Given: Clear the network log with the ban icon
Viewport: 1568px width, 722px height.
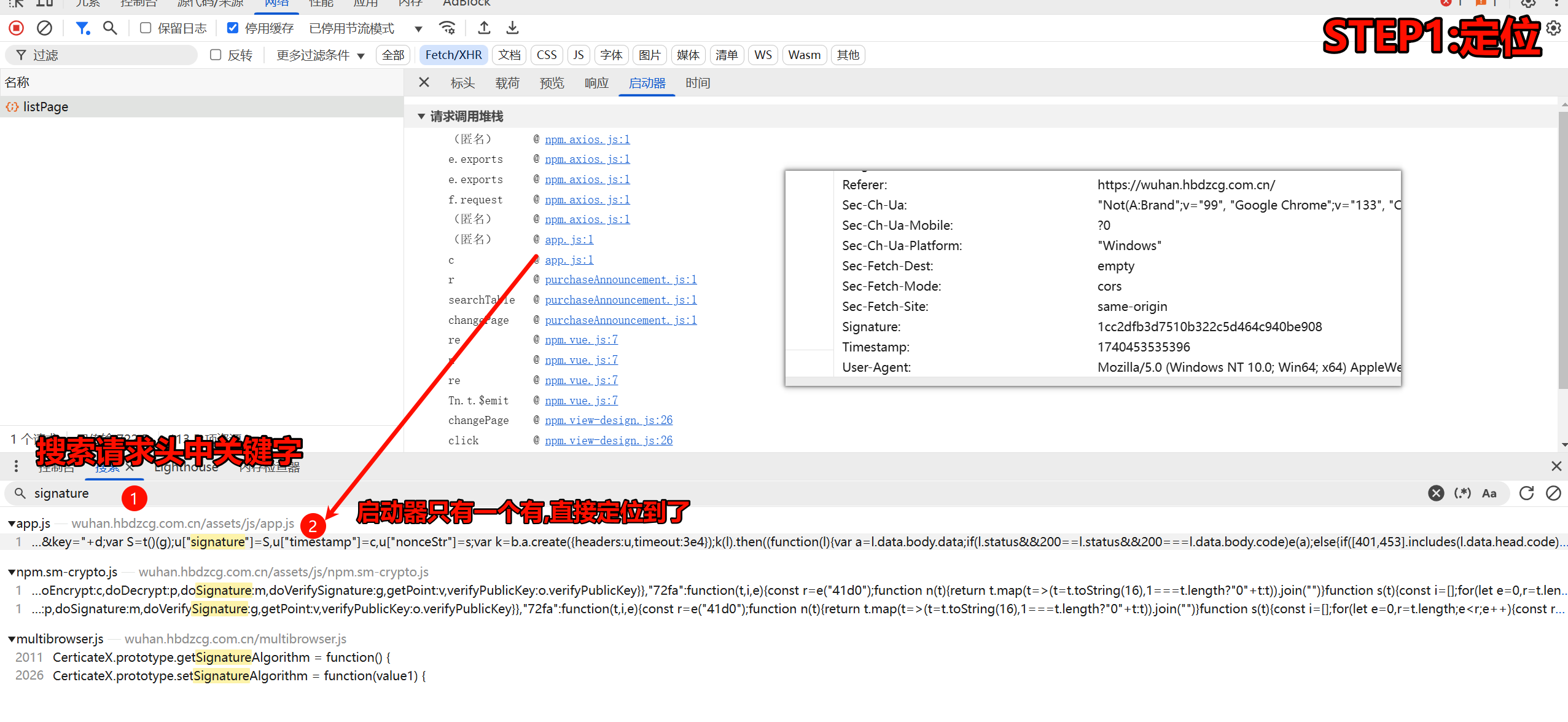Looking at the screenshot, I should [x=44, y=28].
